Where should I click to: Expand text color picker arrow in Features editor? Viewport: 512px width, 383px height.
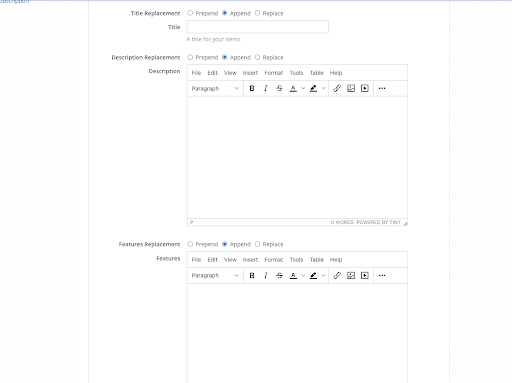[x=303, y=275]
